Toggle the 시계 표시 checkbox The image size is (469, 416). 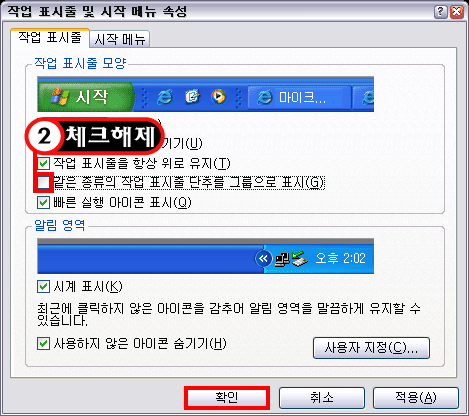(43, 287)
